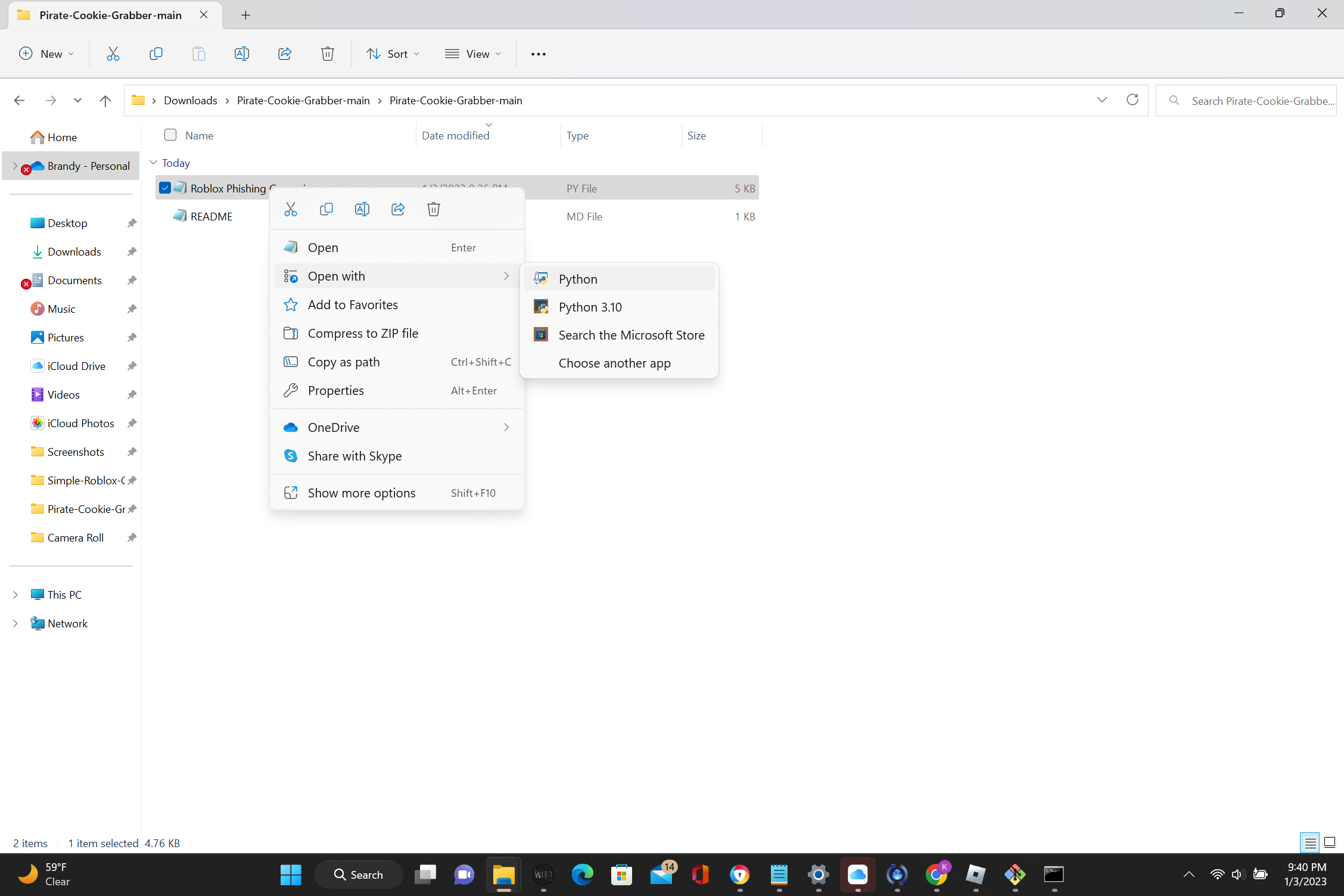Choose Python 3.10 from Open with submenu
This screenshot has width=1344, height=896.
click(590, 307)
